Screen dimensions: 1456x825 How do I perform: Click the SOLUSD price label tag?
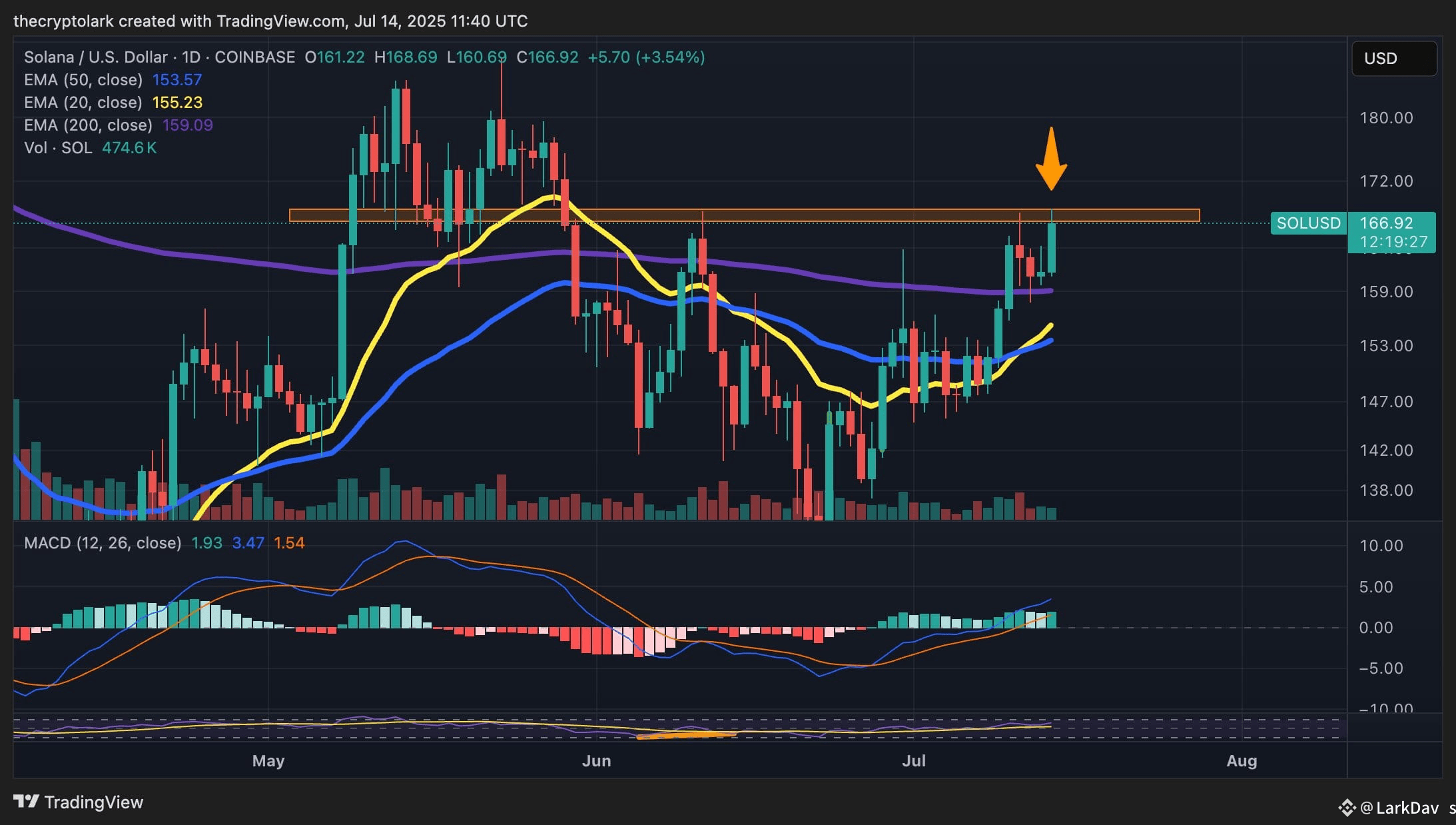(1308, 223)
